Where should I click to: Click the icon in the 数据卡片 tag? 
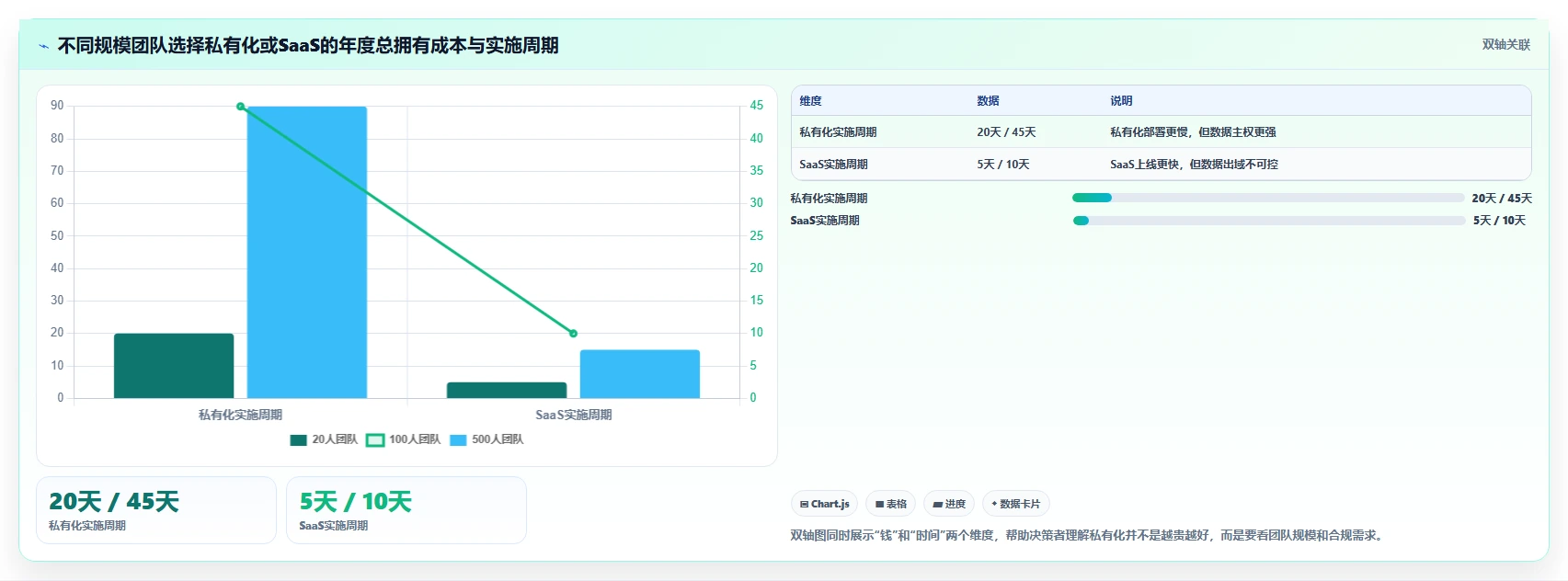click(994, 504)
